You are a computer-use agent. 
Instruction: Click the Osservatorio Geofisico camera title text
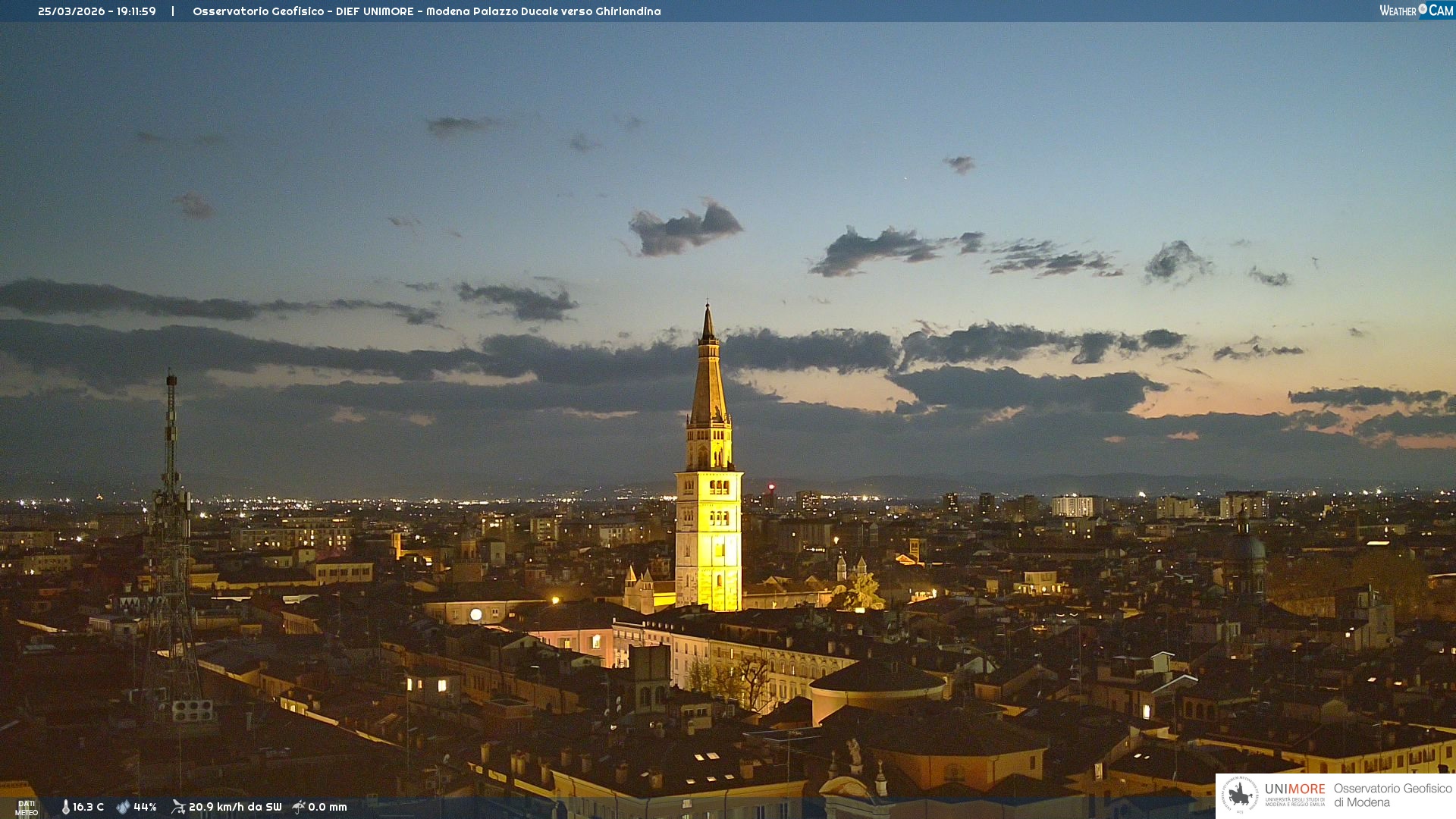[426, 11]
